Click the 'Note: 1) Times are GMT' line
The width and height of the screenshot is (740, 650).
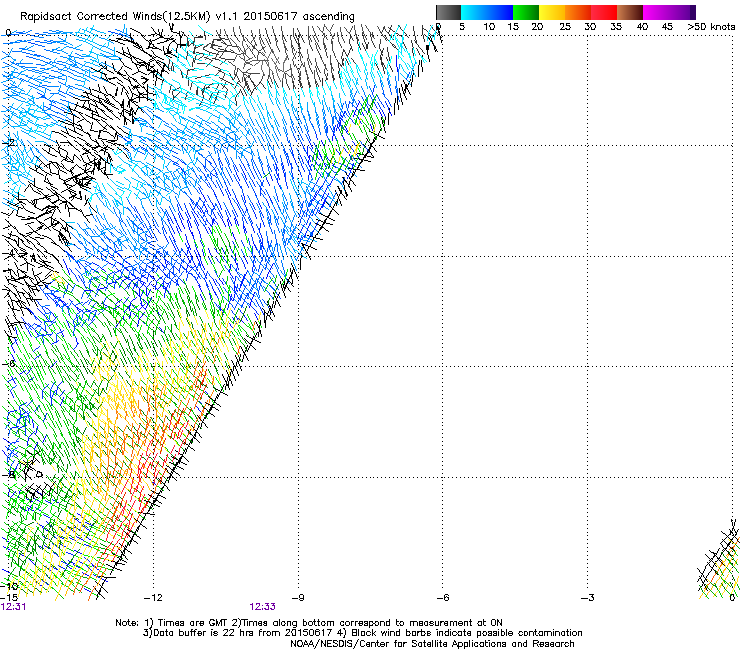pyautogui.click(x=309, y=623)
